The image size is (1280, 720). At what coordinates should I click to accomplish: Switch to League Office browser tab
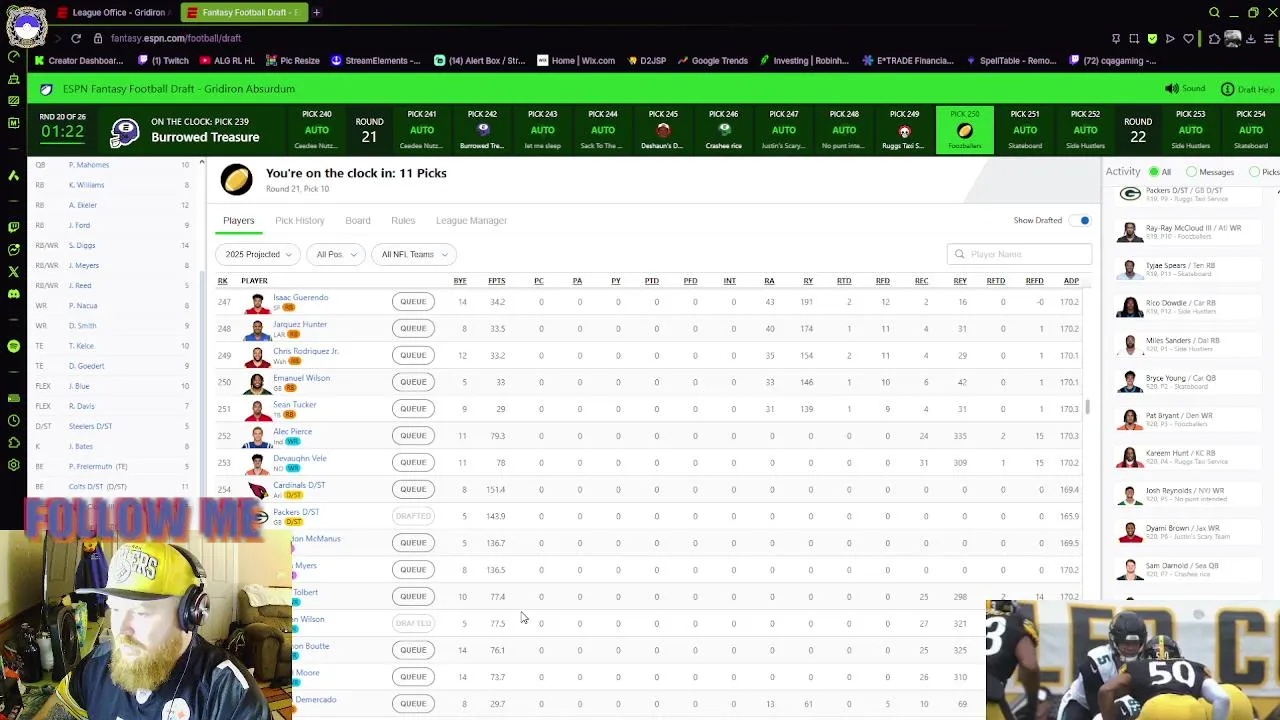tap(113, 12)
